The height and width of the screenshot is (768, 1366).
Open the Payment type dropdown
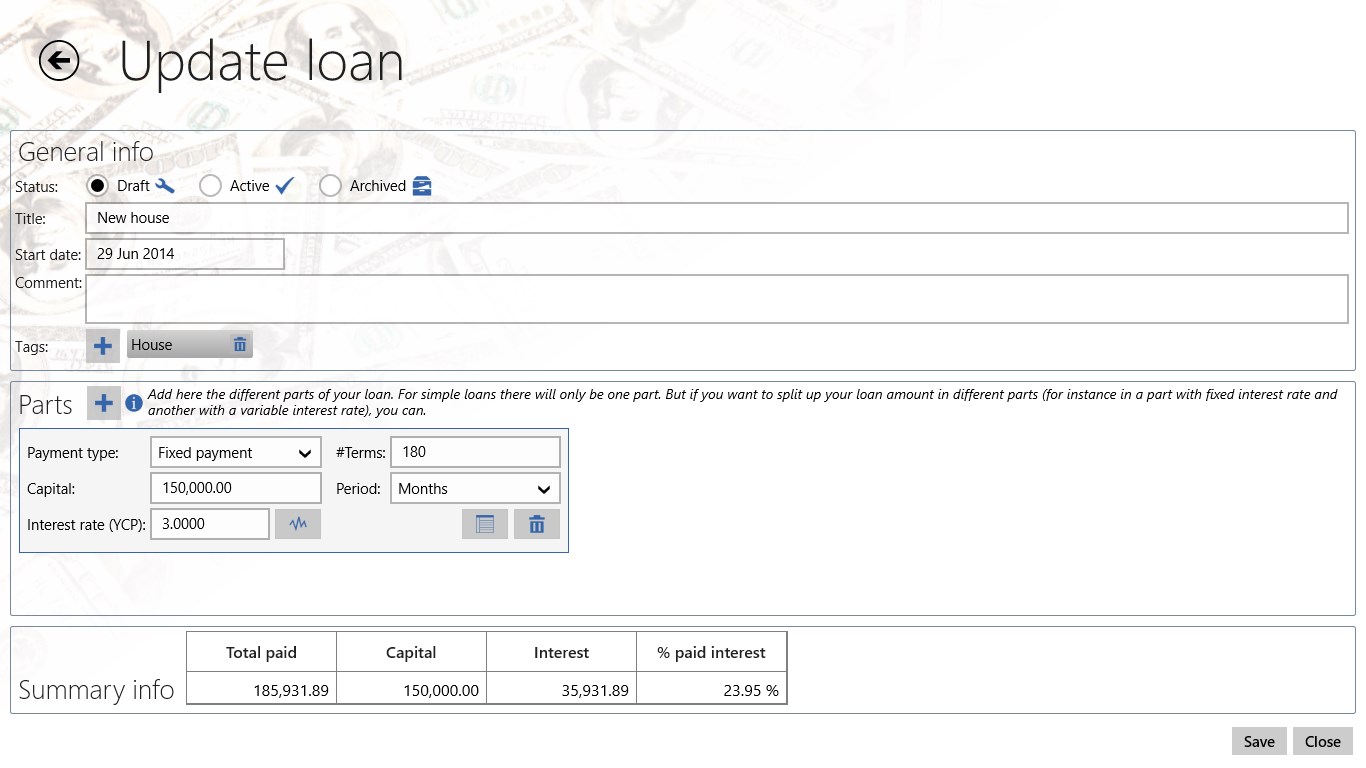point(236,453)
